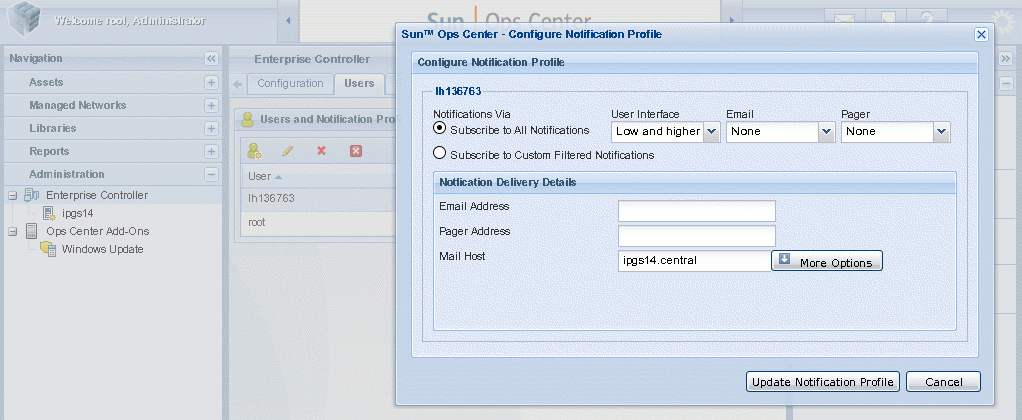Screen dimensions: 1022x420
Task: Click the Email Address field
Action: tap(697, 211)
